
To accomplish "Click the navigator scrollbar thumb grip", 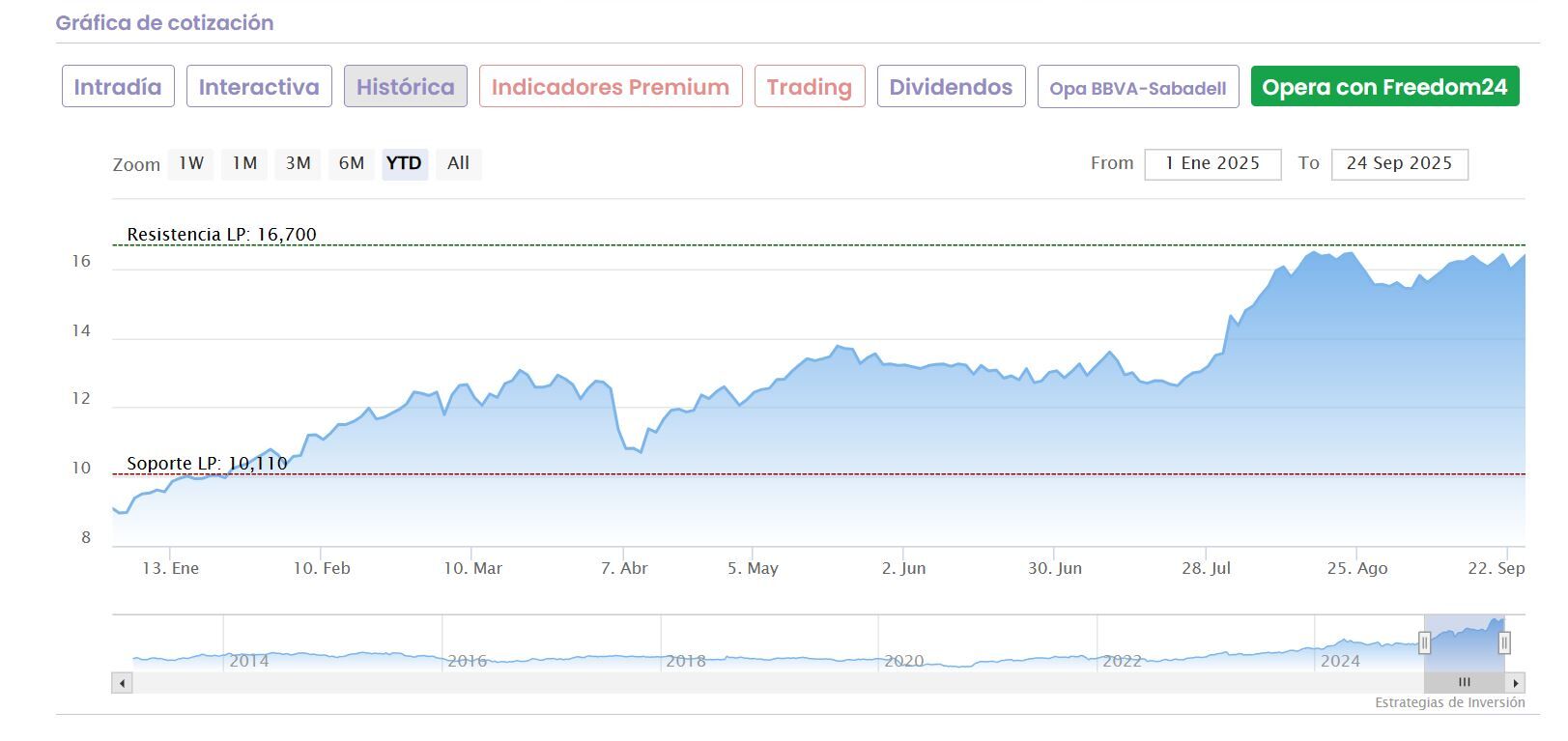I will pos(1464,682).
